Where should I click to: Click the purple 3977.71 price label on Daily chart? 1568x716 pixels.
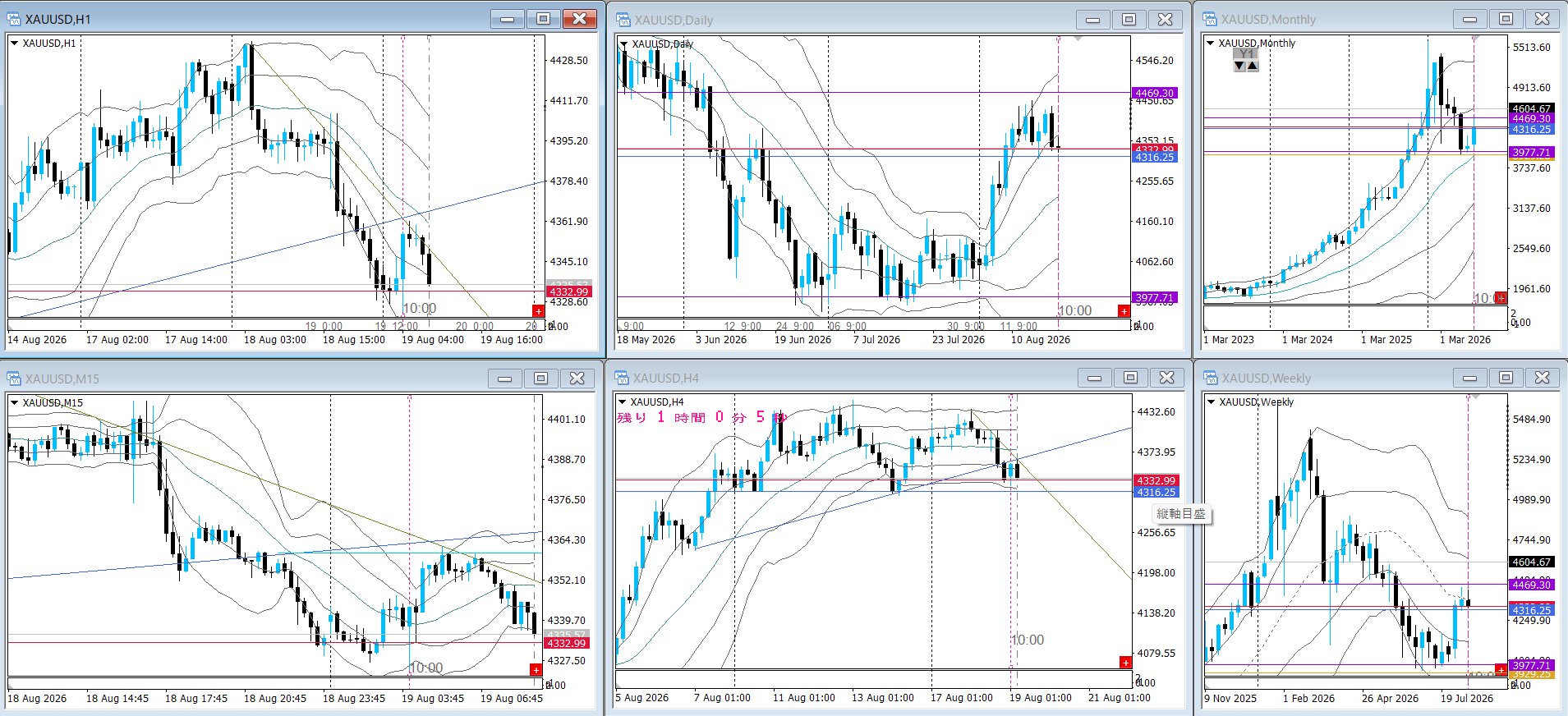click(x=1155, y=298)
